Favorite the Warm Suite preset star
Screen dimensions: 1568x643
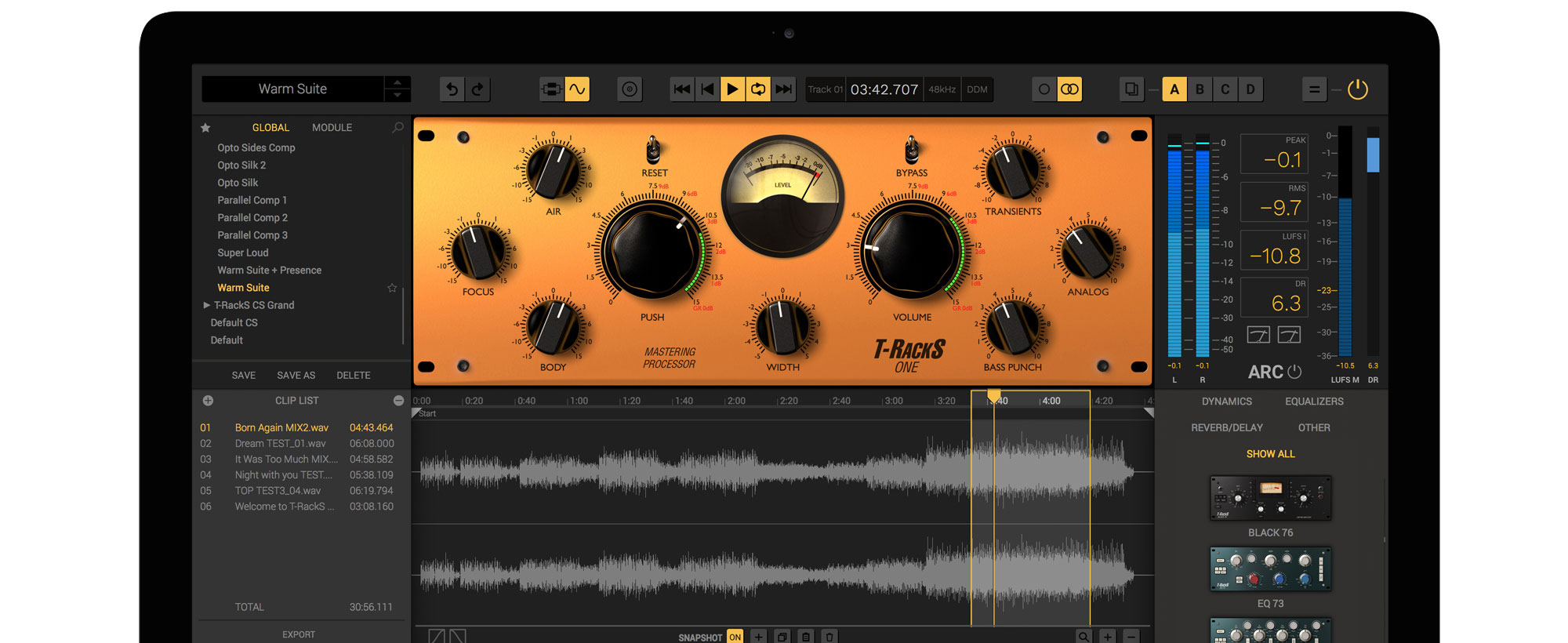[392, 288]
